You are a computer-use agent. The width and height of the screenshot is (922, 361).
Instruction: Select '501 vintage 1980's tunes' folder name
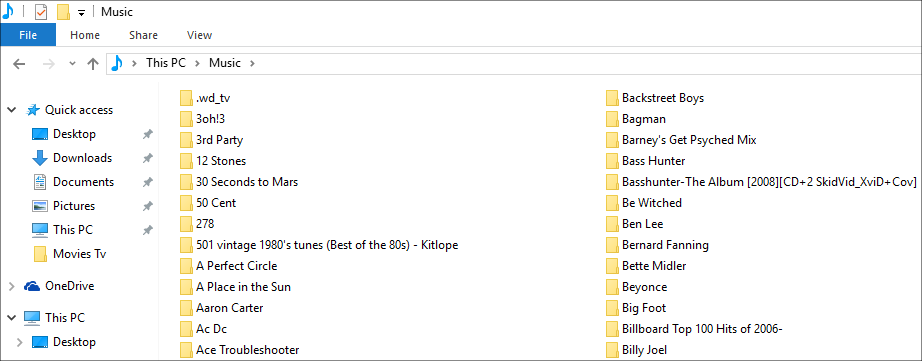tap(327, 245)
